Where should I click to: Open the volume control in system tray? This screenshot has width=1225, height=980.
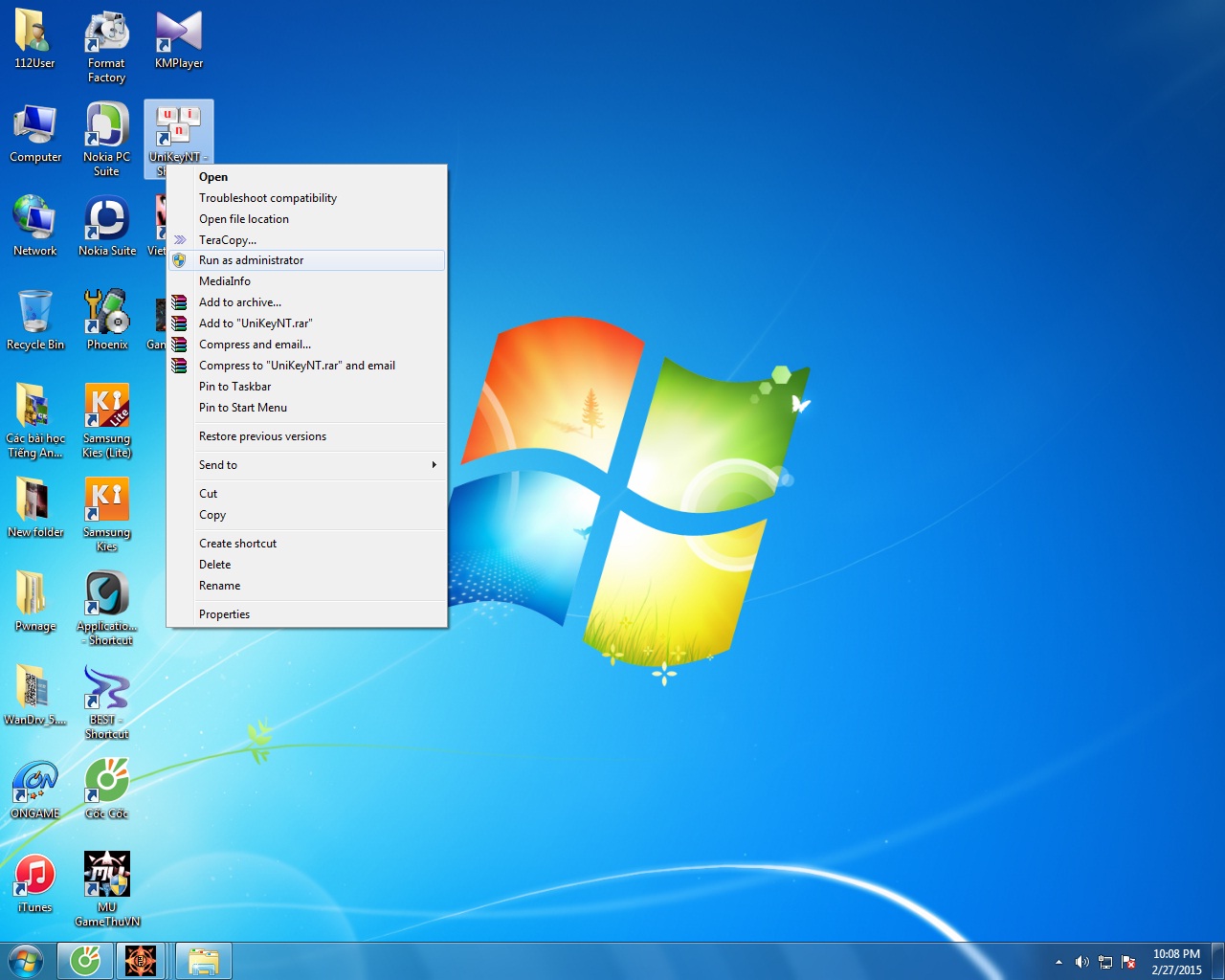1081,962
